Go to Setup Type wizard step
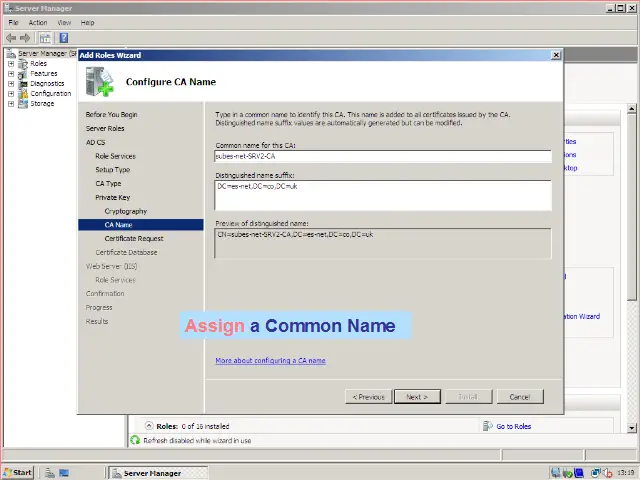 tap(113, 170)
